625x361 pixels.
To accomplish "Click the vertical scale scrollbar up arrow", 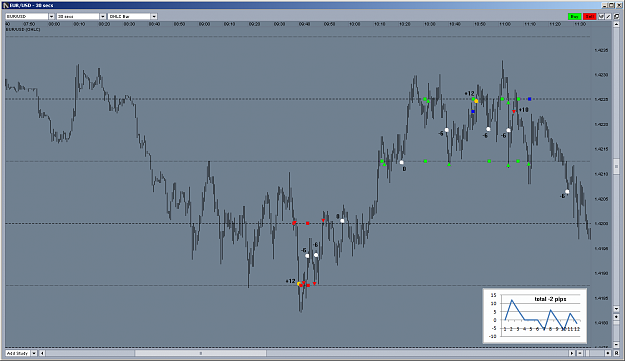I will pos(616,24).
